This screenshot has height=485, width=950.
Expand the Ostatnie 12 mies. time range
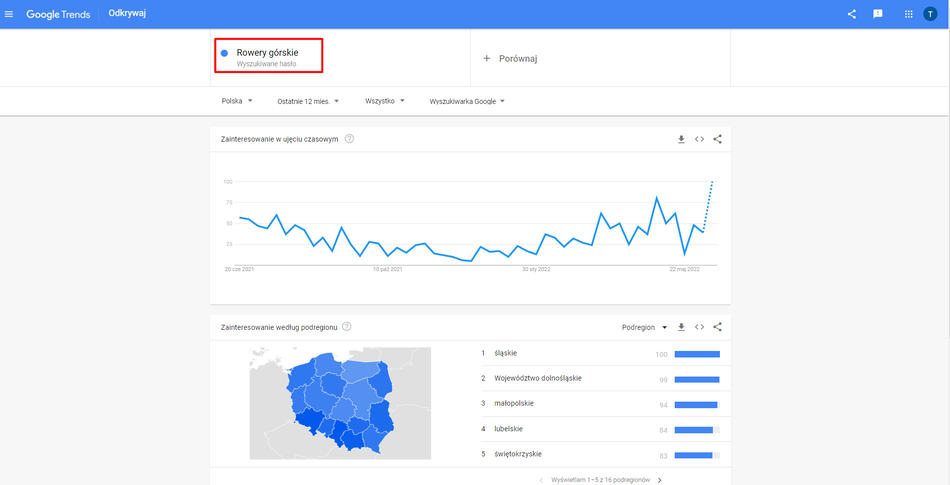308,101
